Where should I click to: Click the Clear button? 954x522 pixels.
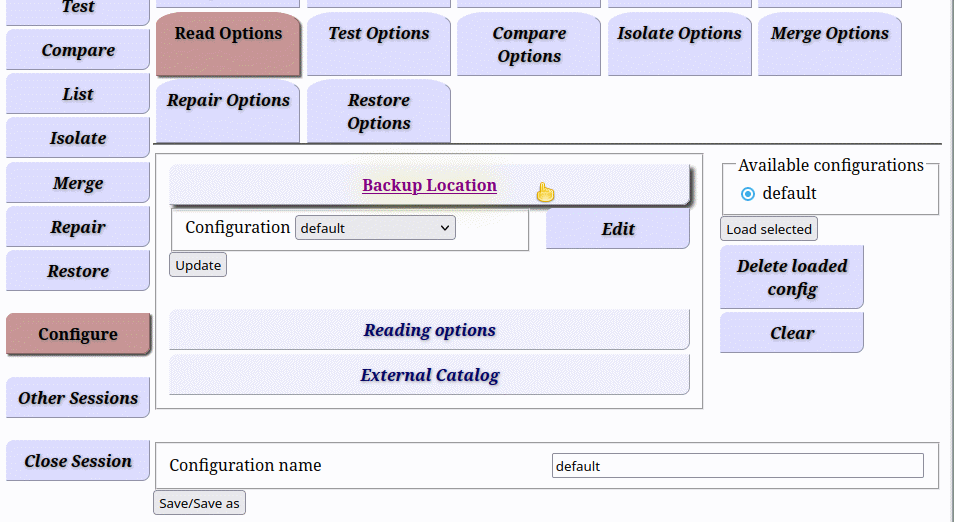(792, 333)
